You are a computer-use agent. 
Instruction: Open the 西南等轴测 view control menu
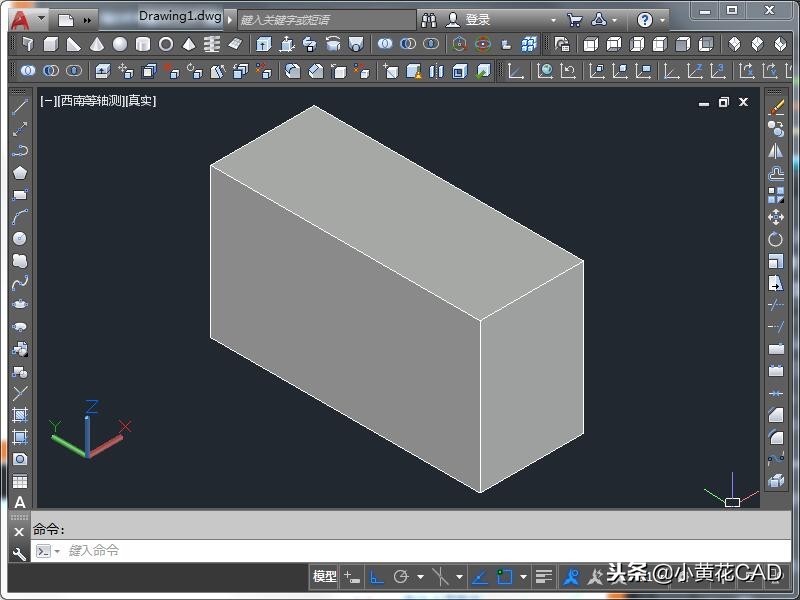[x=91, y=101]
